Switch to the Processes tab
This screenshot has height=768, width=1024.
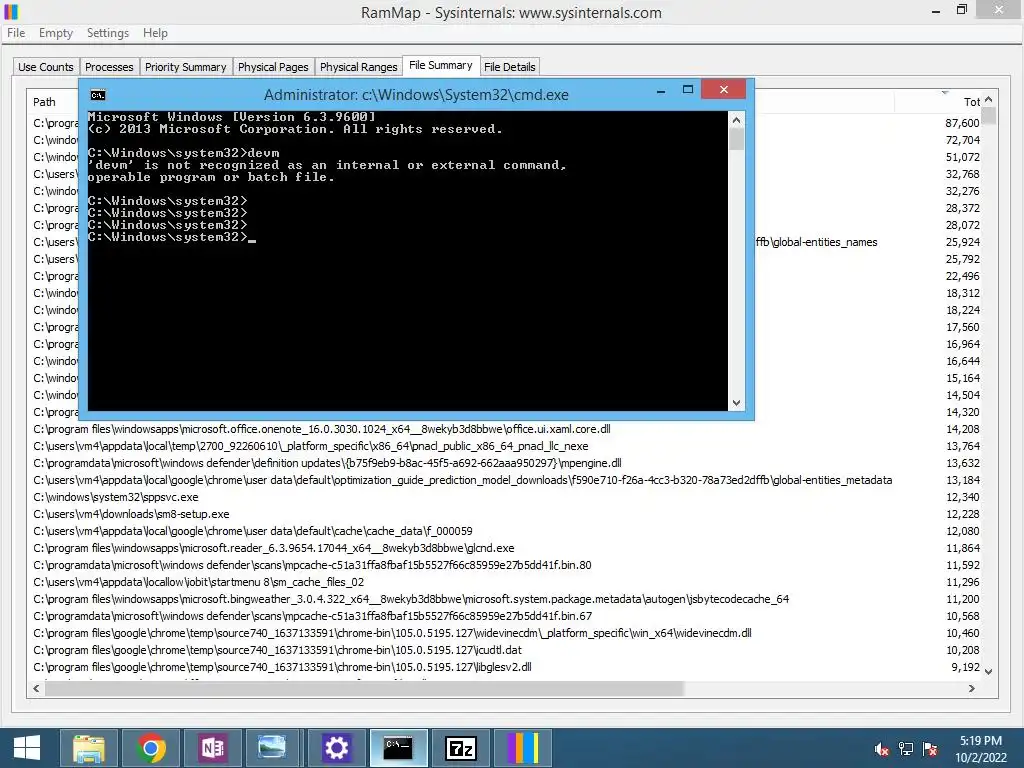click(109, 67)
